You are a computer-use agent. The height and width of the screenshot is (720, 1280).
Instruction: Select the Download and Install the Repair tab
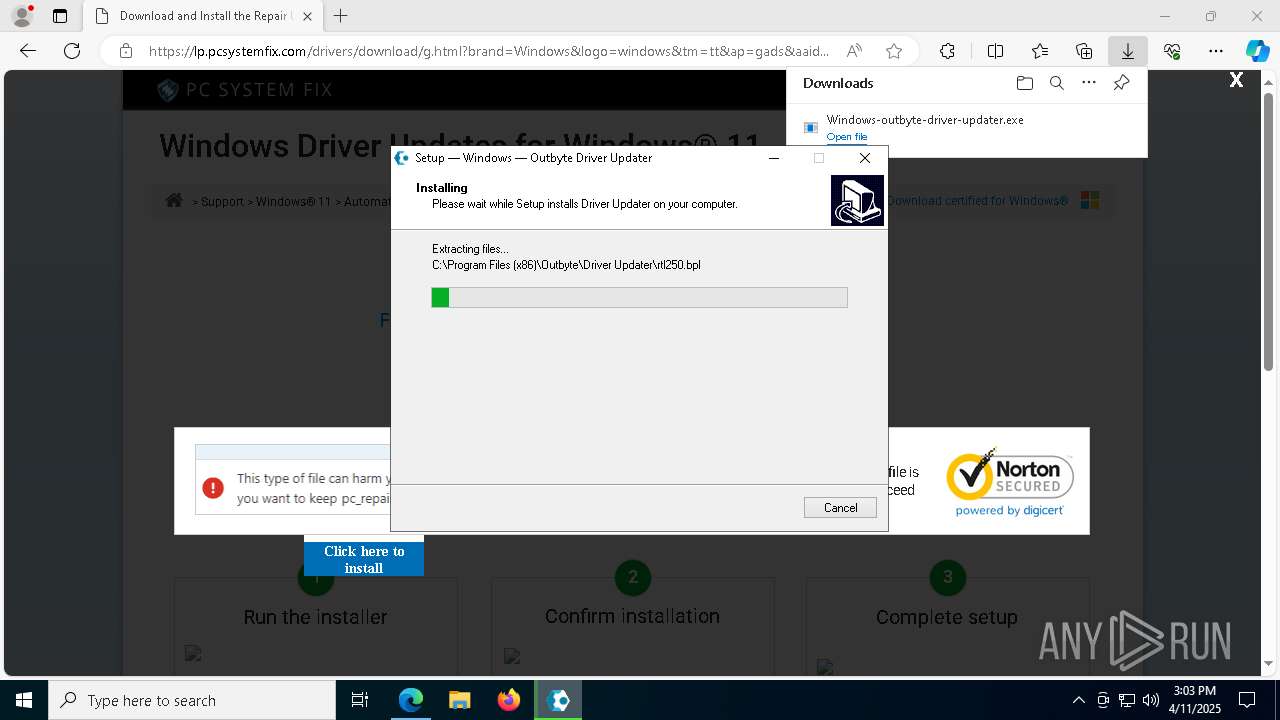204,16
